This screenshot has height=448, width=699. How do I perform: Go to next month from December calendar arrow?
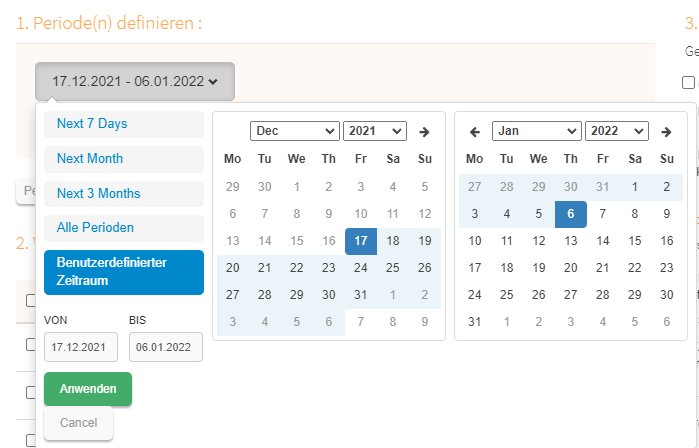click(x=424, y=132)
